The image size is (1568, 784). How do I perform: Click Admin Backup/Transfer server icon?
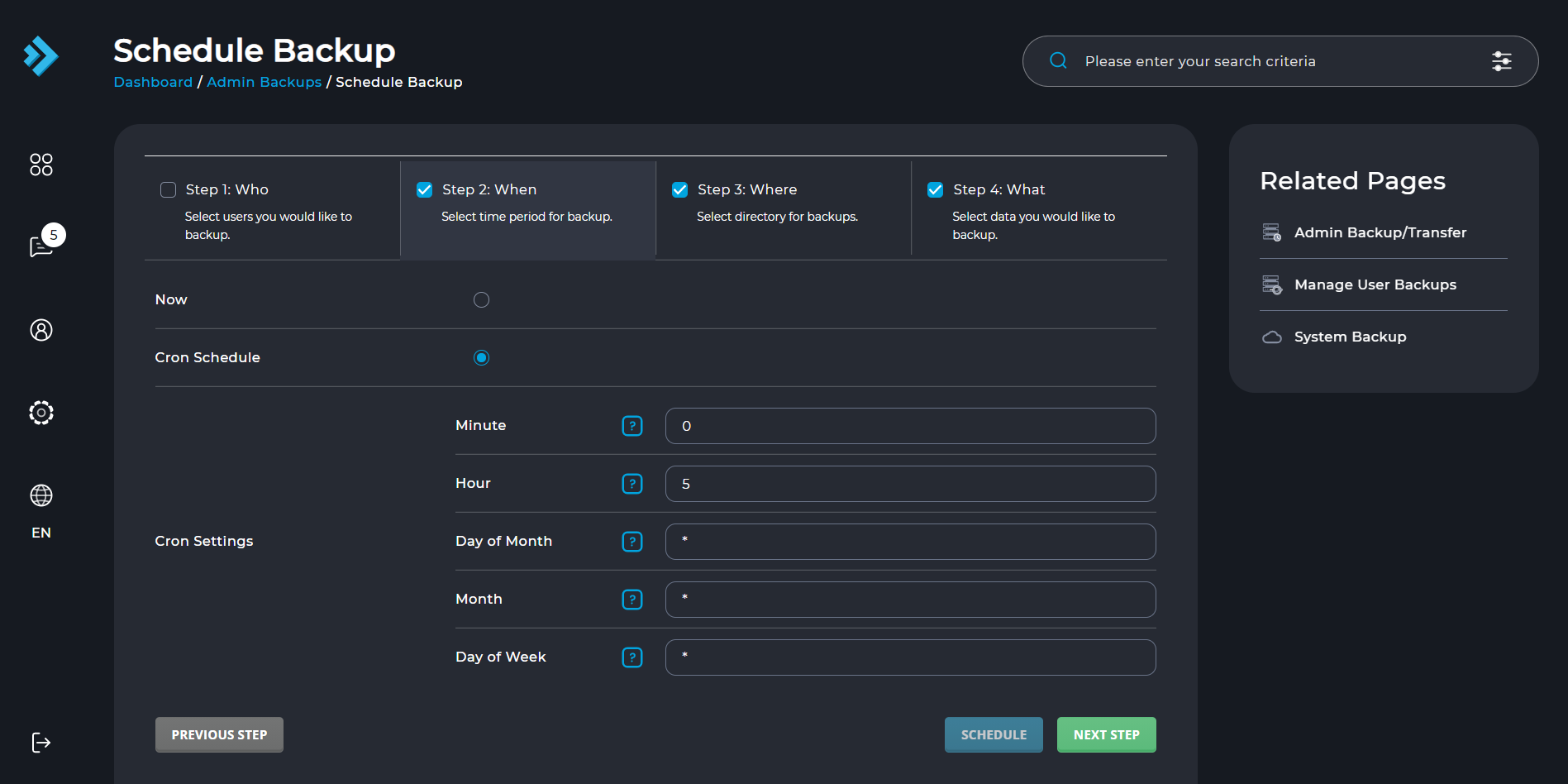[1272, 232]
